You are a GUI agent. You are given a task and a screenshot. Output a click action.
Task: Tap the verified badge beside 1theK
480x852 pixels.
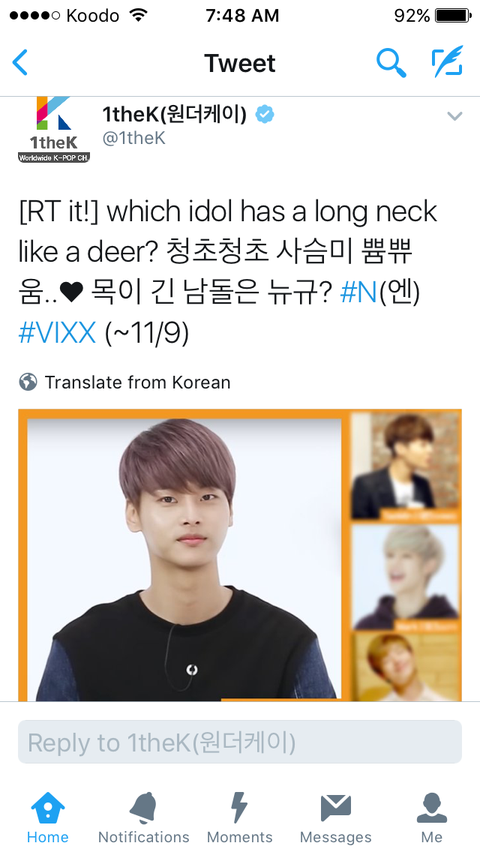point(265,115)
